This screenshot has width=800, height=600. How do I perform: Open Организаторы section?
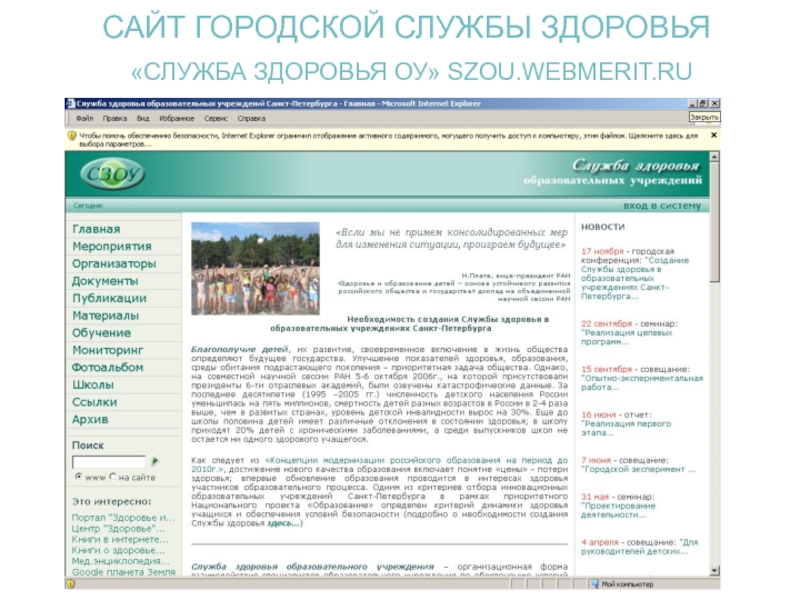coord(114,264)
